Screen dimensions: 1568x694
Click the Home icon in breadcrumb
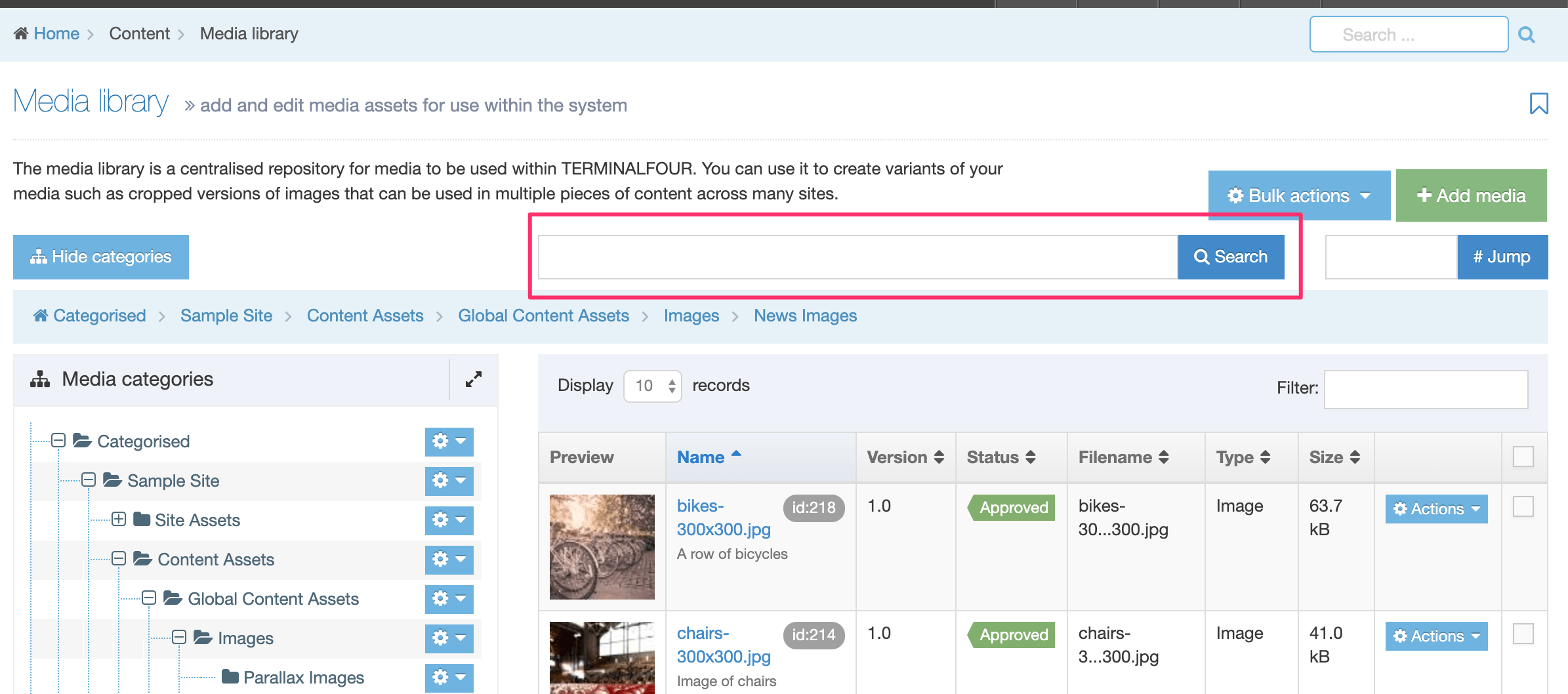pos(21,33)
